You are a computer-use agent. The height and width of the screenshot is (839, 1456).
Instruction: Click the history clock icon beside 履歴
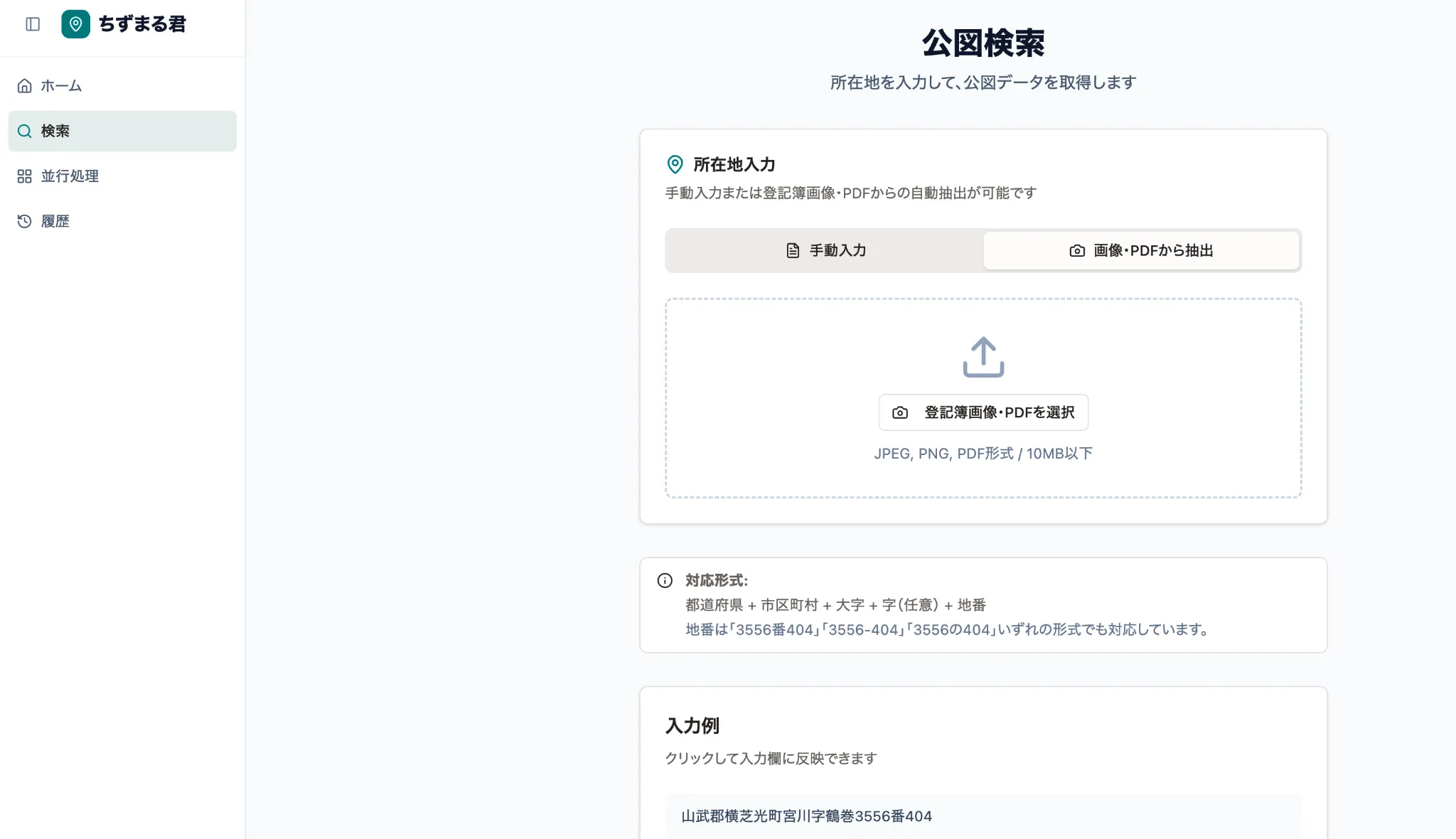click(25, 221)
